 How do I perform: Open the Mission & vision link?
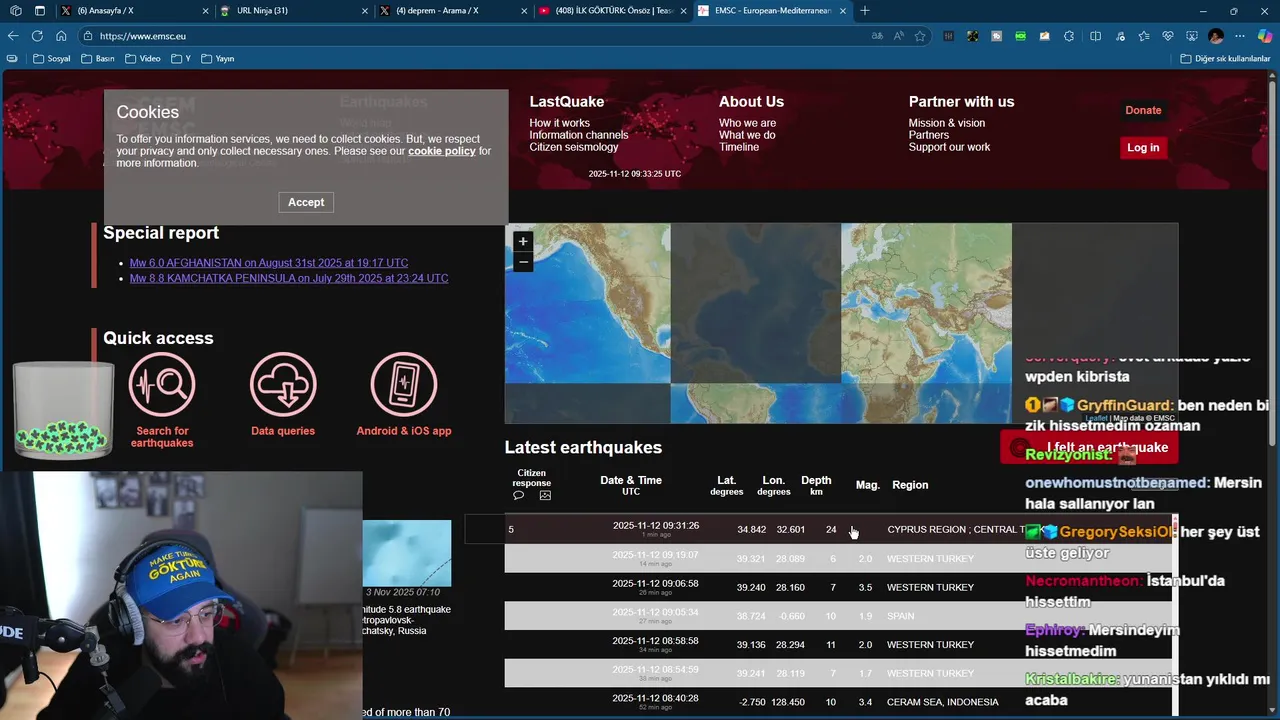(x=947, y=123)
